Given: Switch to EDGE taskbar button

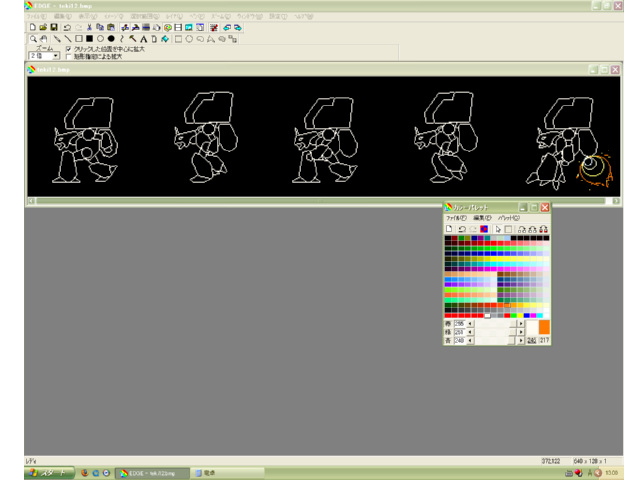Looking at the screenshot, I should point(152,473).
